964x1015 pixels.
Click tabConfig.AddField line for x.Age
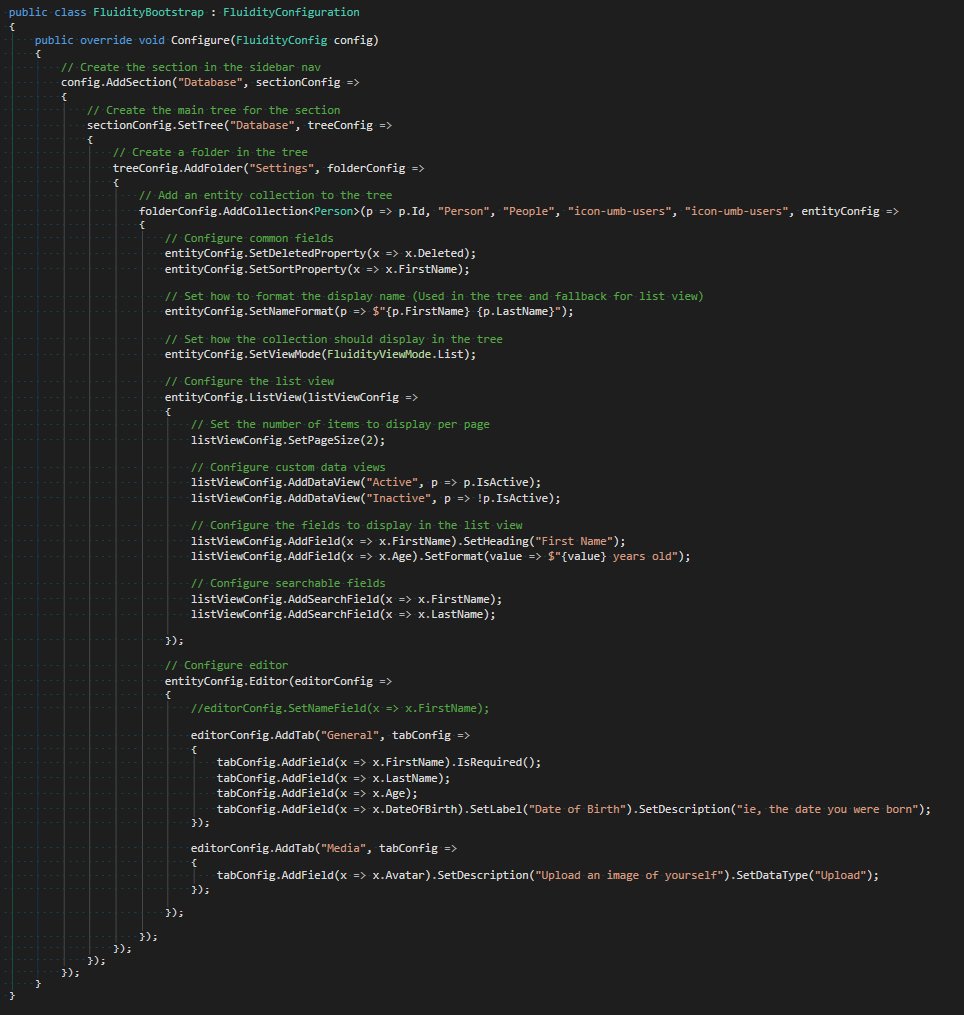tap(317, 794)
